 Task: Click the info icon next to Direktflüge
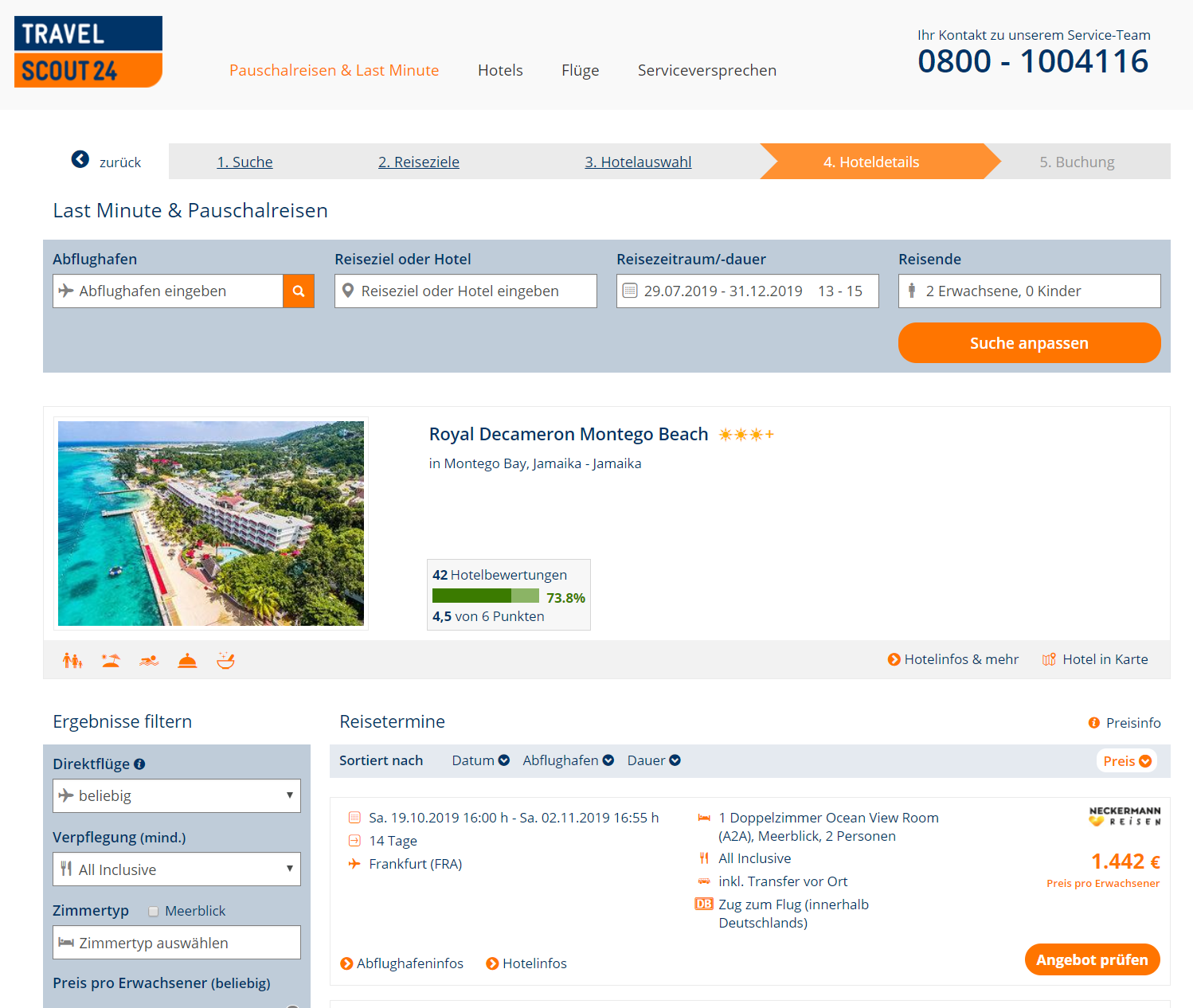point(139,764)
